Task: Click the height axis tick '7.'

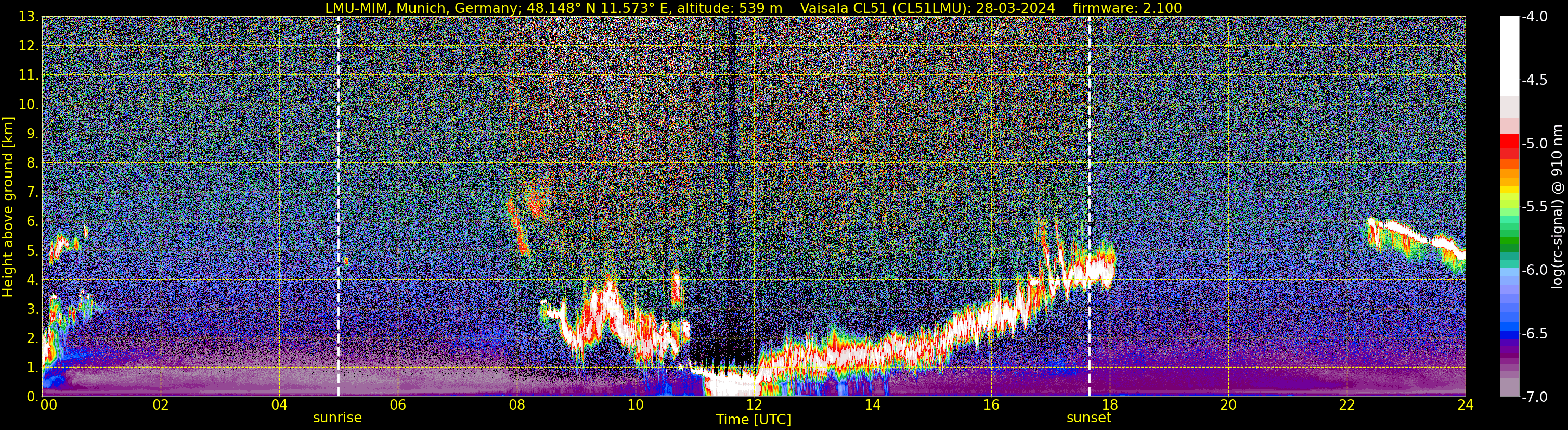Action: pyautogui.click(x=32, y=193)
